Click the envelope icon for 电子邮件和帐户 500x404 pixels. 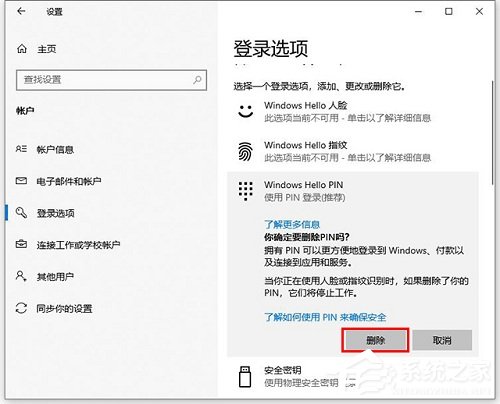point(21,181)
